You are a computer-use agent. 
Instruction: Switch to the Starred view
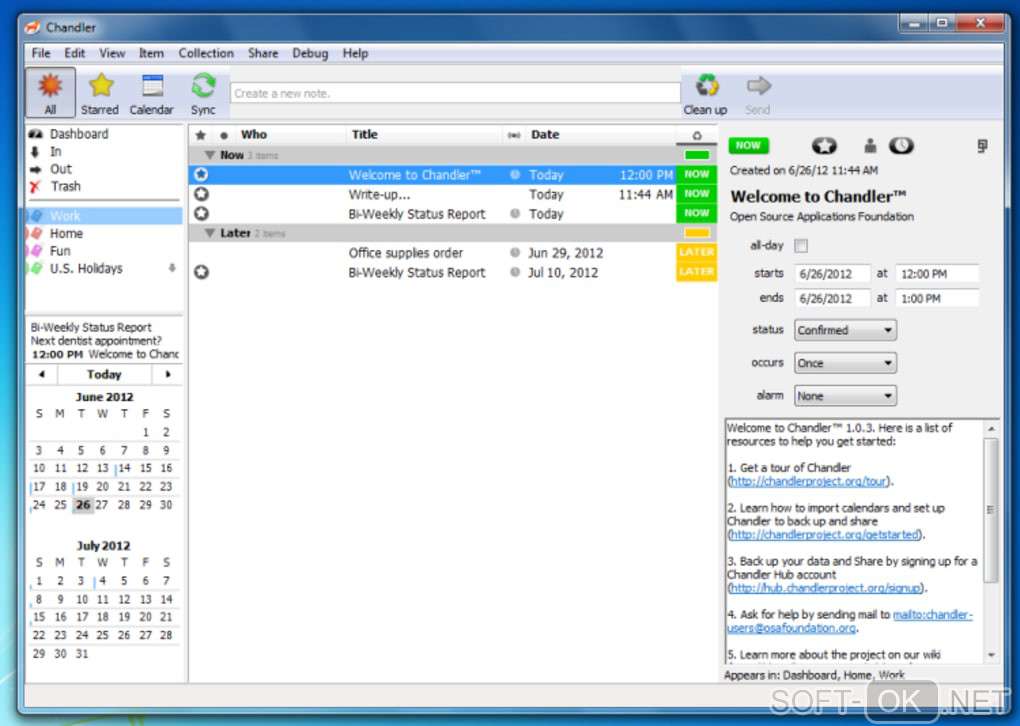100,92
